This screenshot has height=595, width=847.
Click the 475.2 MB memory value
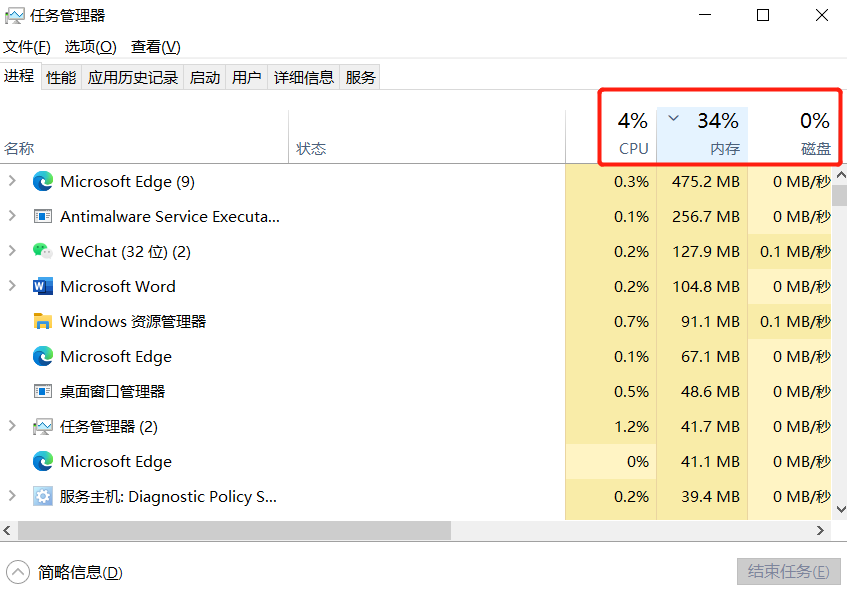pyautogui.click(x=705, y=182)
